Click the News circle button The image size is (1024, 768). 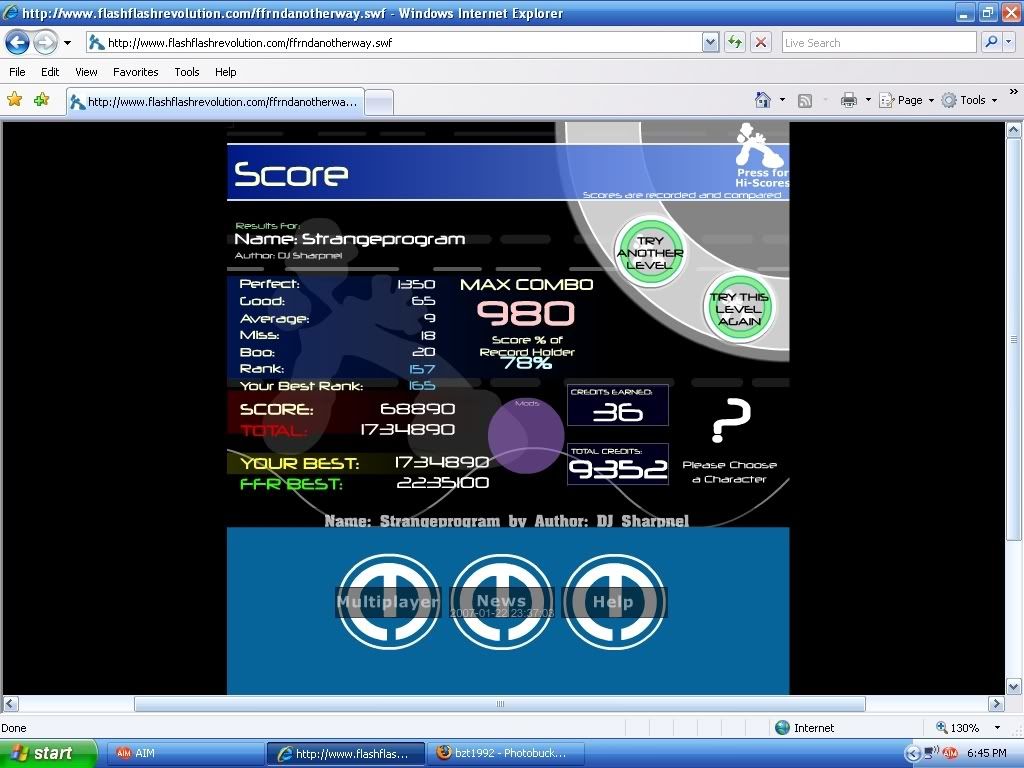[x=501, y=602]
